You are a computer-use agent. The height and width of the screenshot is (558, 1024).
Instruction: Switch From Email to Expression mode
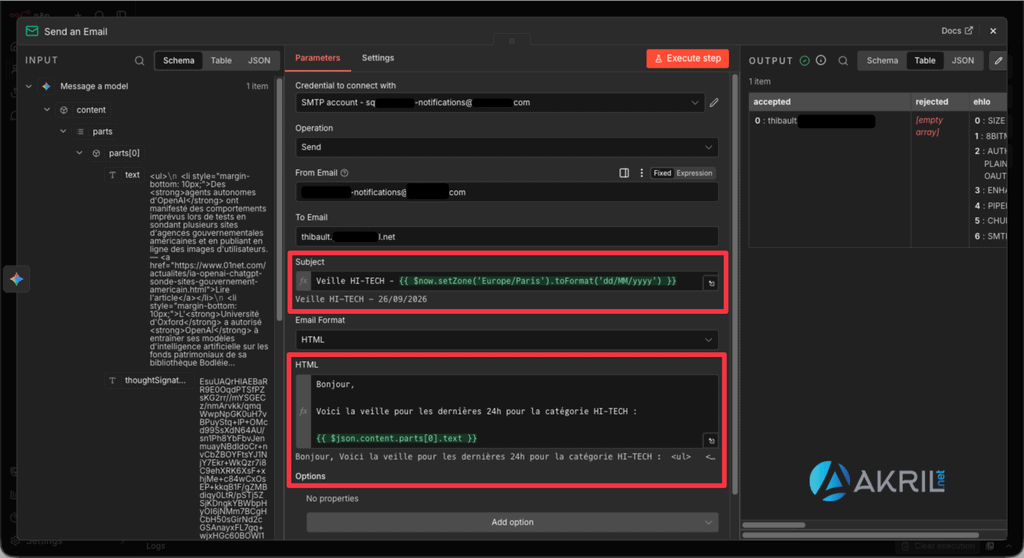694,173
